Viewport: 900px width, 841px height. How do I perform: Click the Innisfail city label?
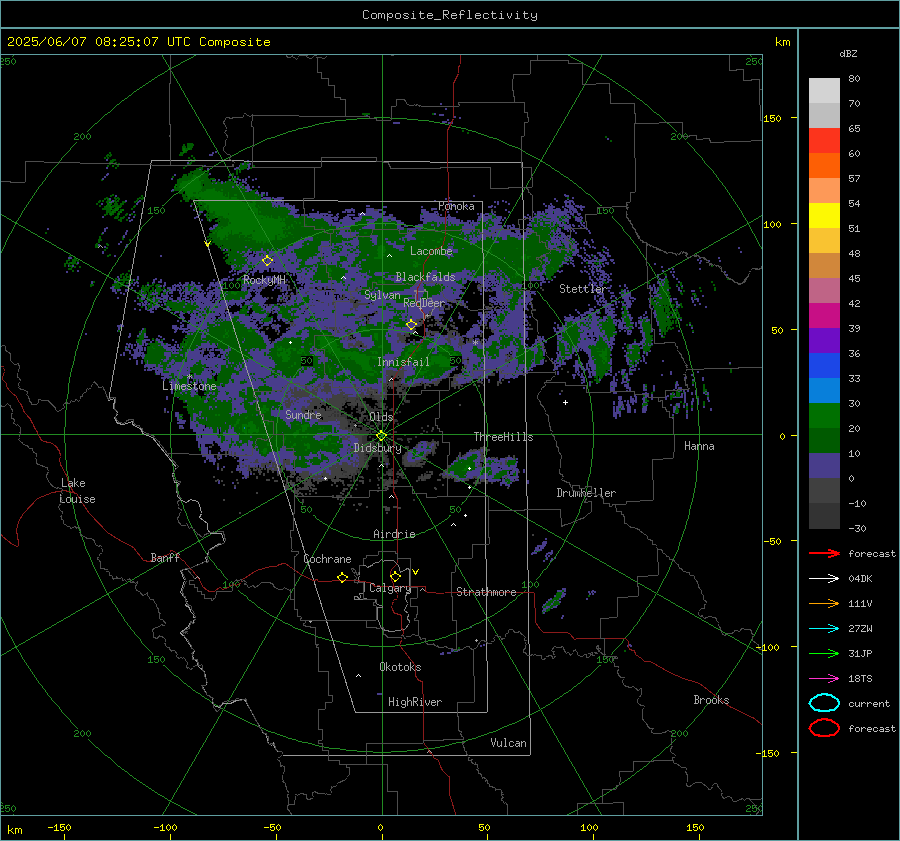403,362
